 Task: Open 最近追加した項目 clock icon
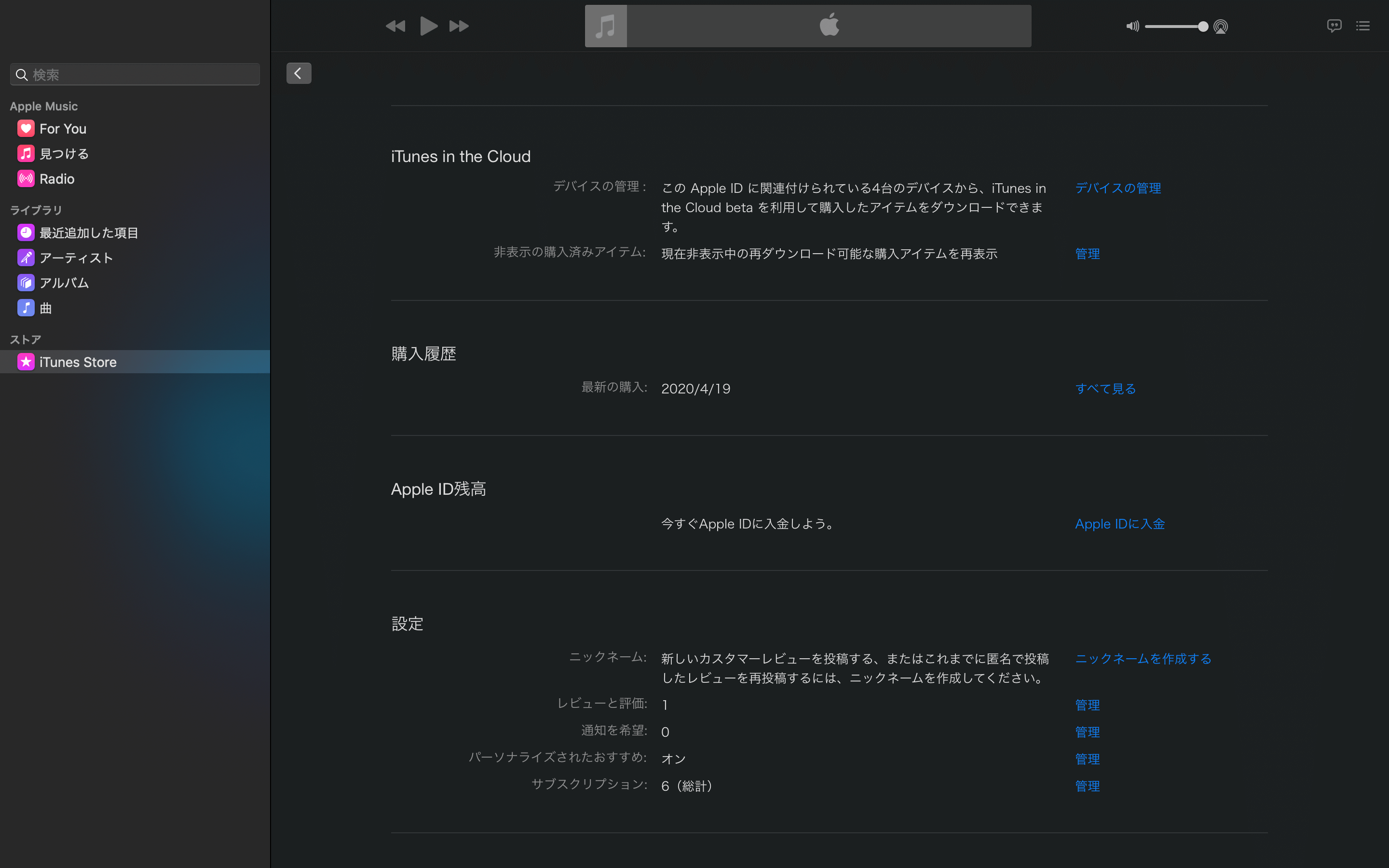coord(26,232)
